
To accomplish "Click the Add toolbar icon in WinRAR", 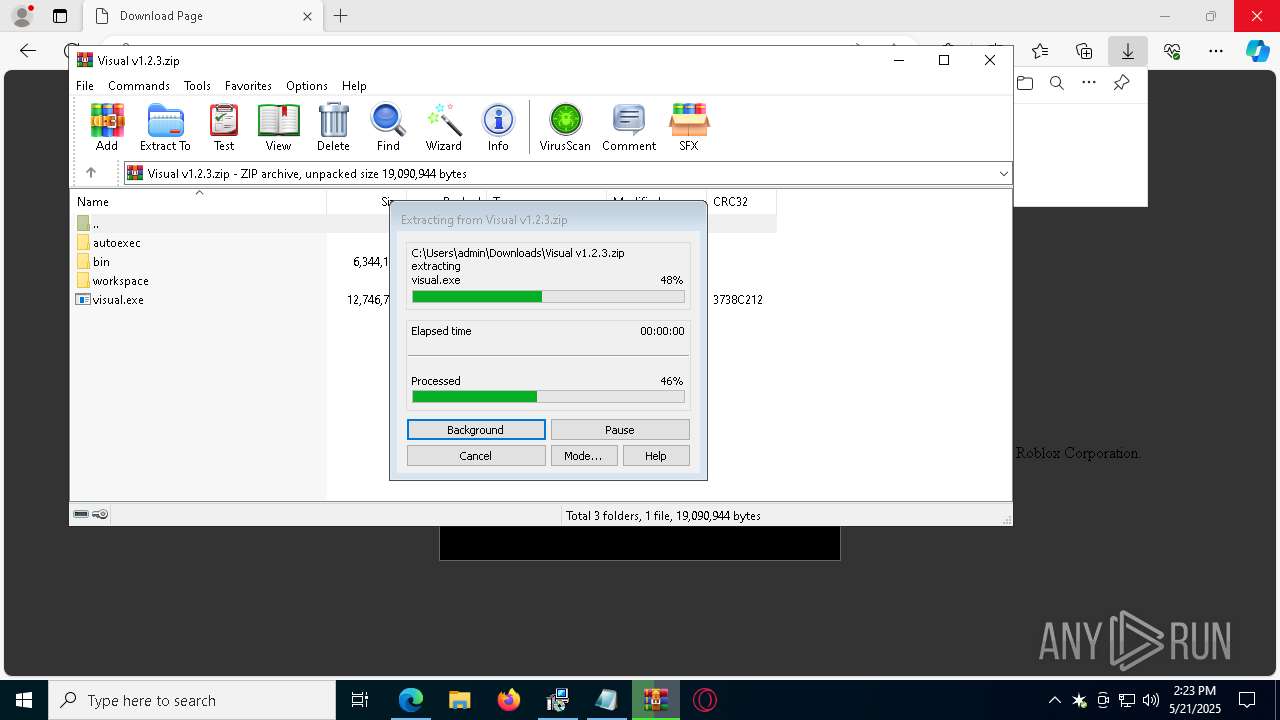I will tap(107, 127).
